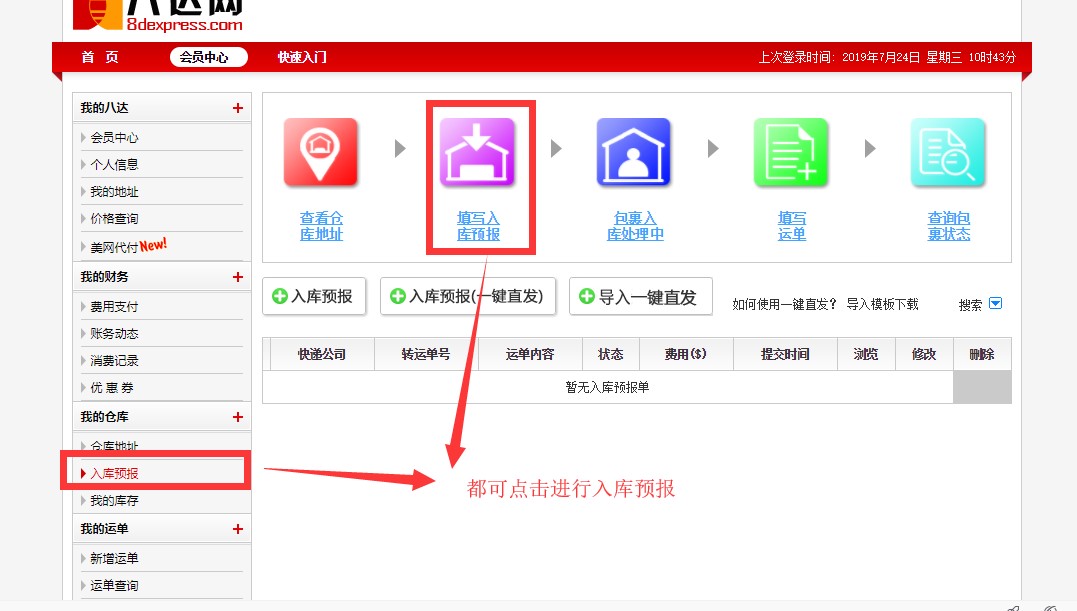Toggle the 我的八达 section plus sign

(x=238, y=108)
